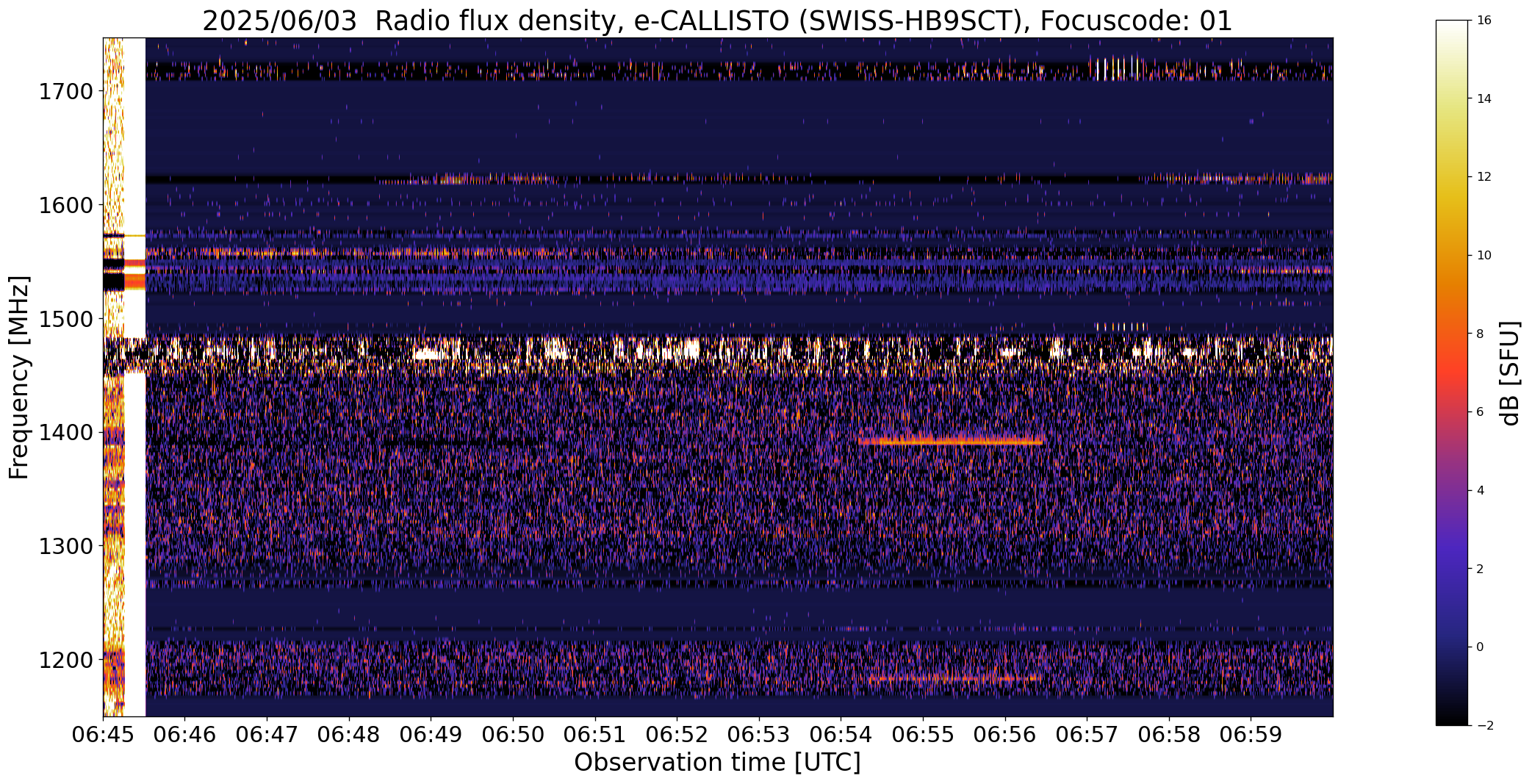The image size is (1532, 784).
Task: Click the 1400 frequency tick label
Action: click(x=65, y=432)
